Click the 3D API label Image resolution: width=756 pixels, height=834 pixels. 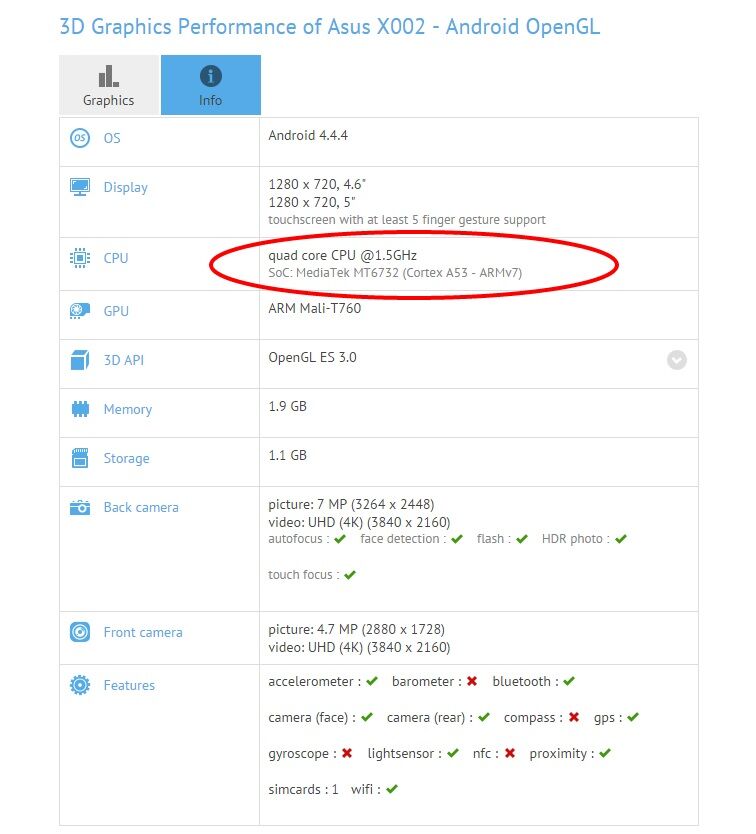coord(123,360)
